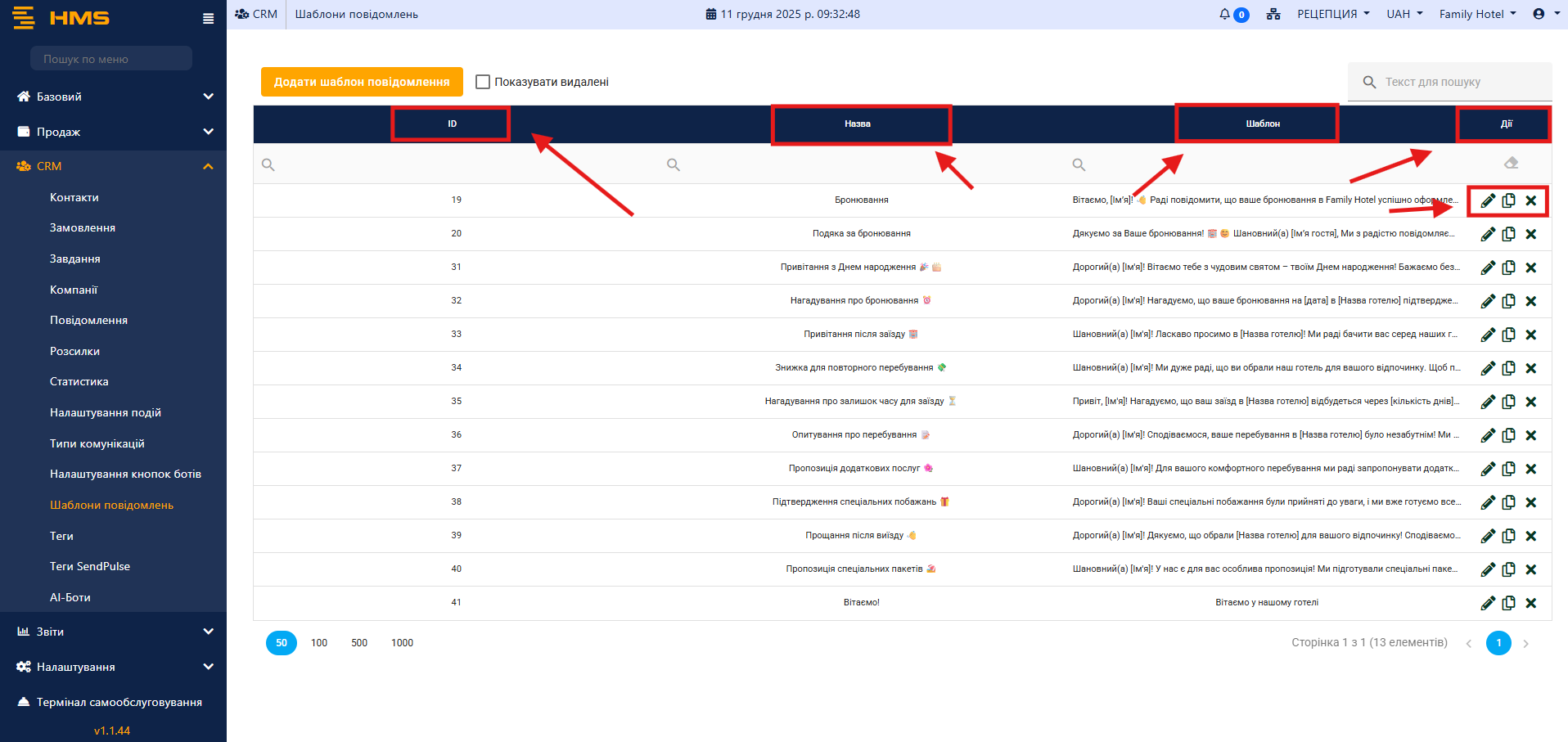Open the UAH currency dropdown
This screenshot has height=742, width=1568.
(1404, 14)
